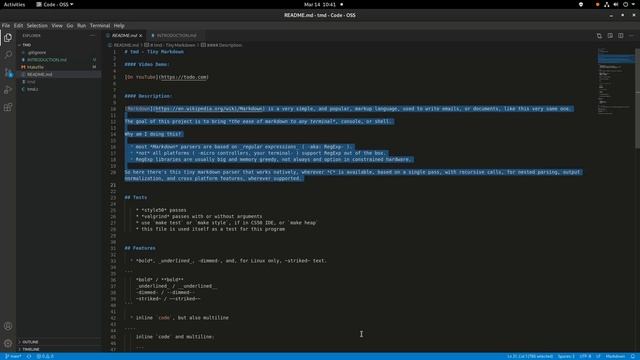Open the Help menu
This screenshot has width=640, height=360.
coord(119,25)
